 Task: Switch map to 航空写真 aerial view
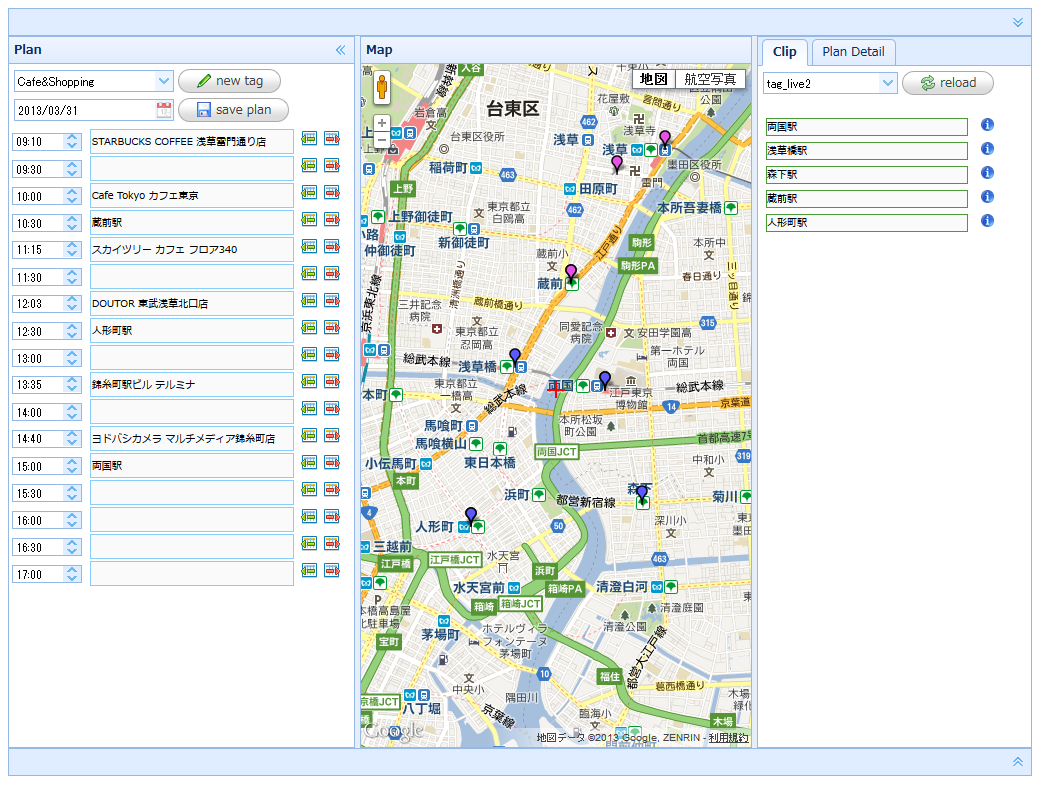pyautogui.click(x=710, y=79)
